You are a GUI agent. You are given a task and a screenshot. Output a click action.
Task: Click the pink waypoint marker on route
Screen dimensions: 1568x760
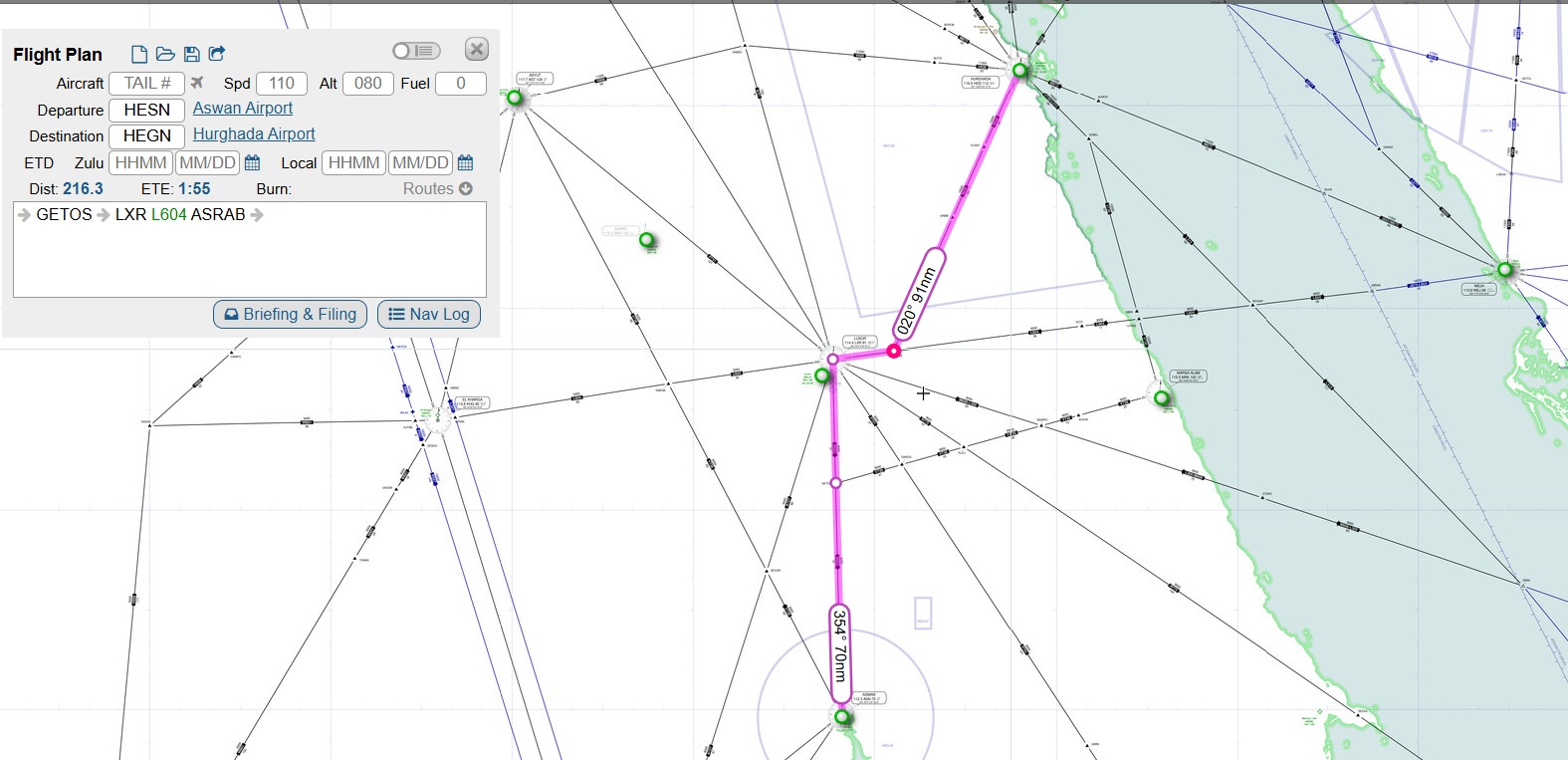point(894,351)
